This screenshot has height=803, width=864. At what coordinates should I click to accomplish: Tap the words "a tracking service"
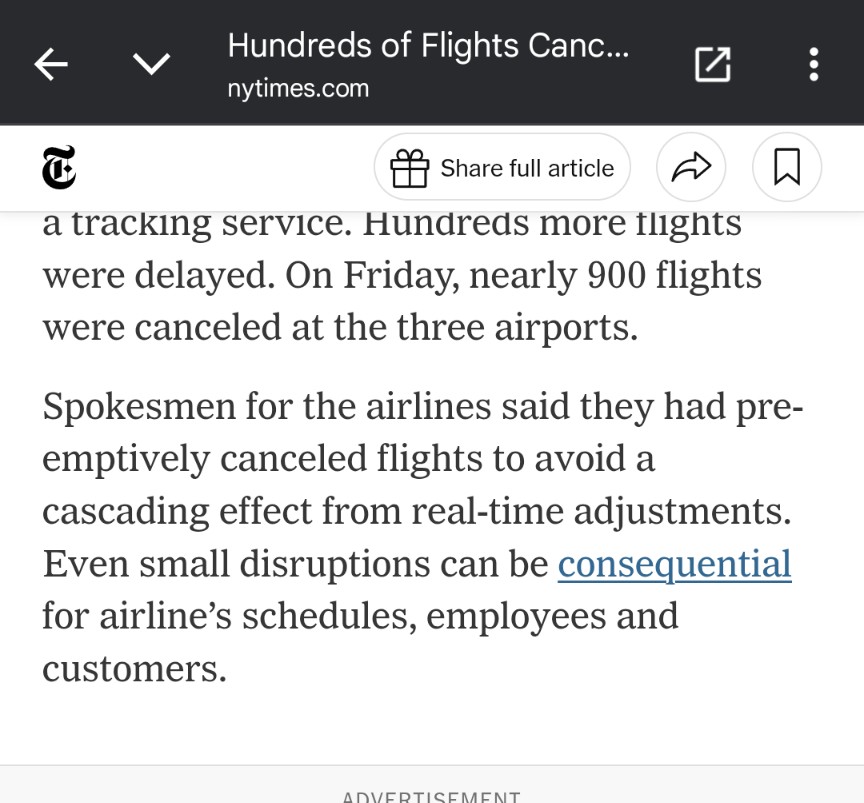click(196, 224)
